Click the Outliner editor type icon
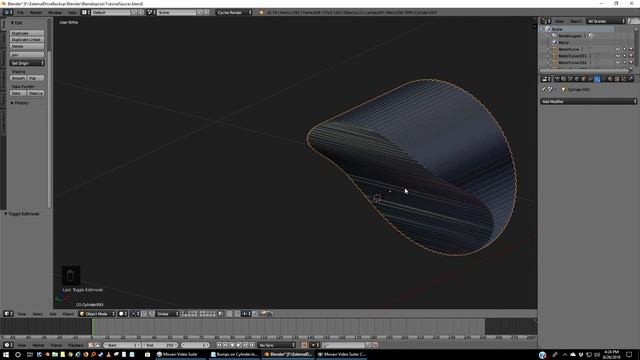 546,21
